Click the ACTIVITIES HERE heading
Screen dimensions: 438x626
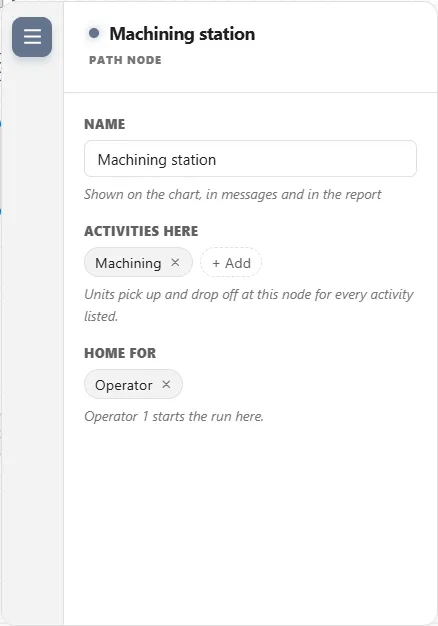pyautogui.click(x=141, y=231)
